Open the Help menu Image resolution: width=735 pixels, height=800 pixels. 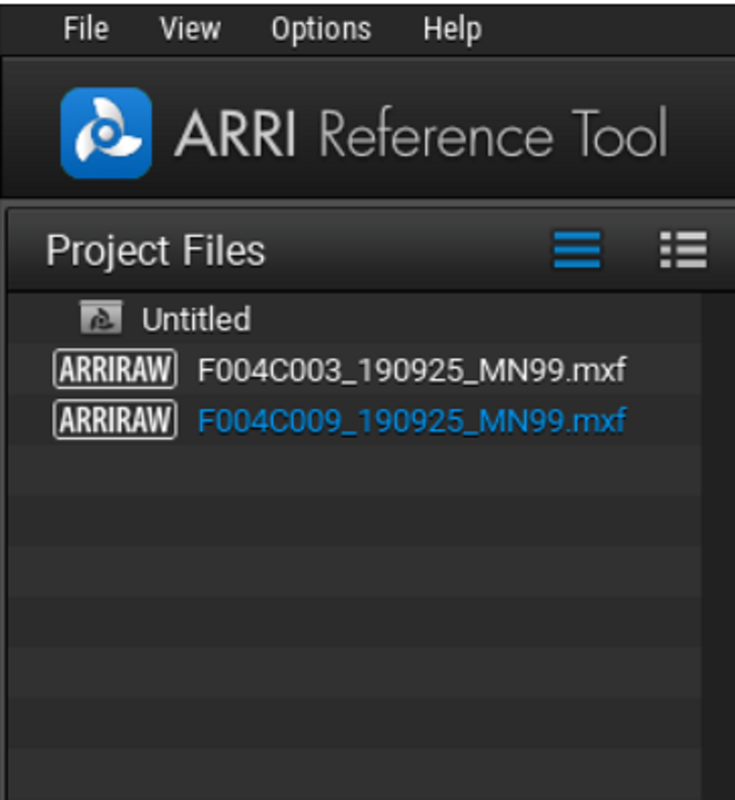[452, 30]
